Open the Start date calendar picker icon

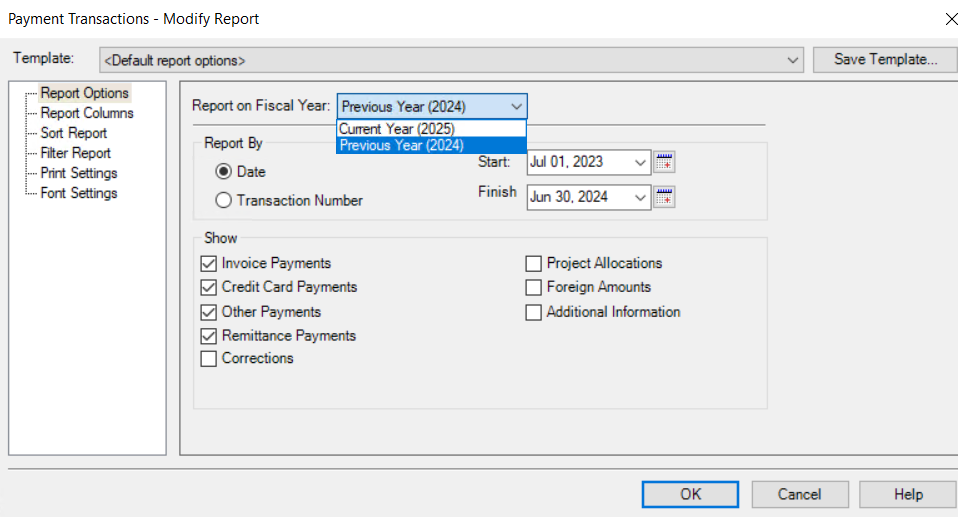pos(664,162)
